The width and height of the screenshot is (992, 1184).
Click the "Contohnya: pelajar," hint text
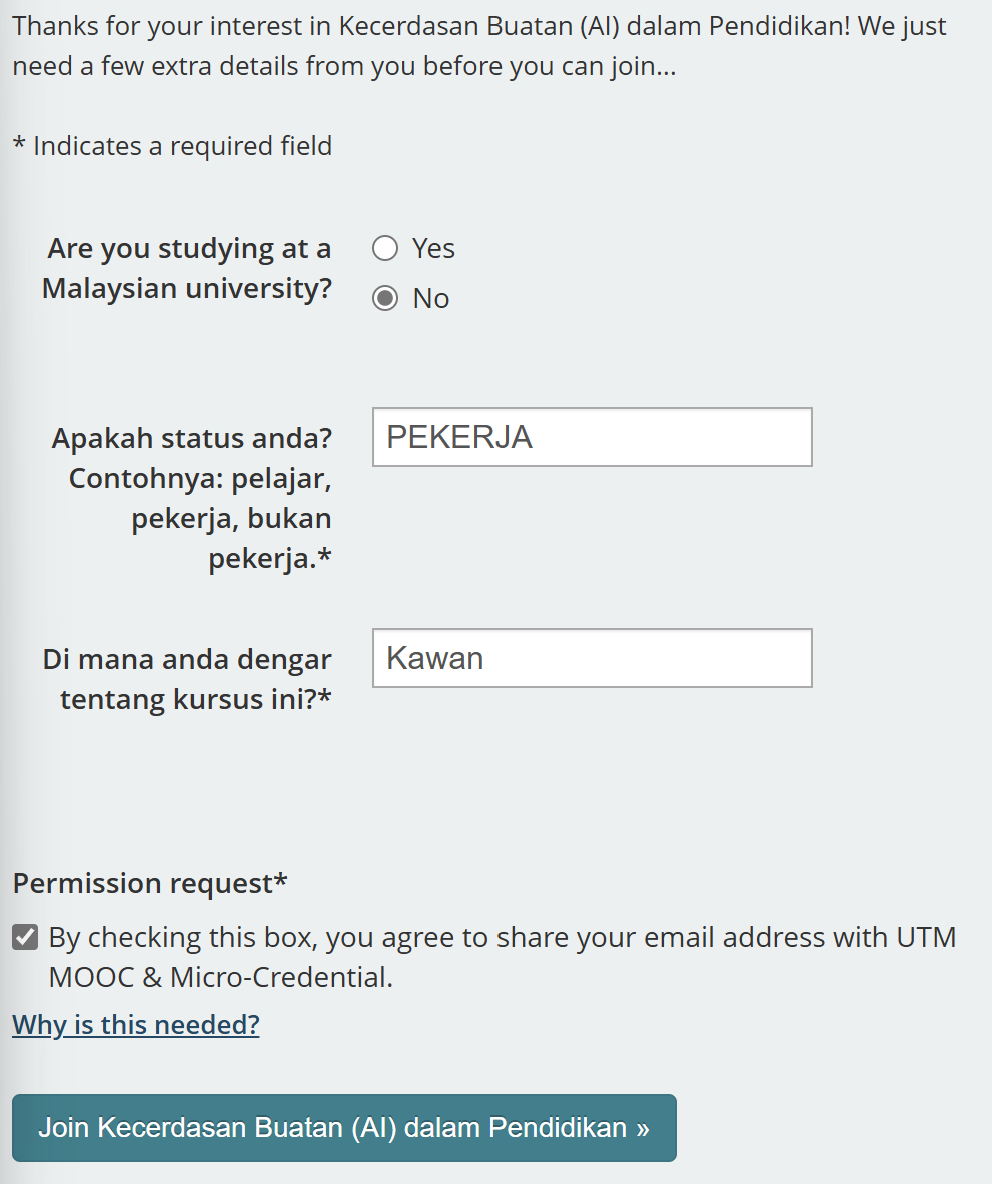pyautogui.click(x=200, y=479)
